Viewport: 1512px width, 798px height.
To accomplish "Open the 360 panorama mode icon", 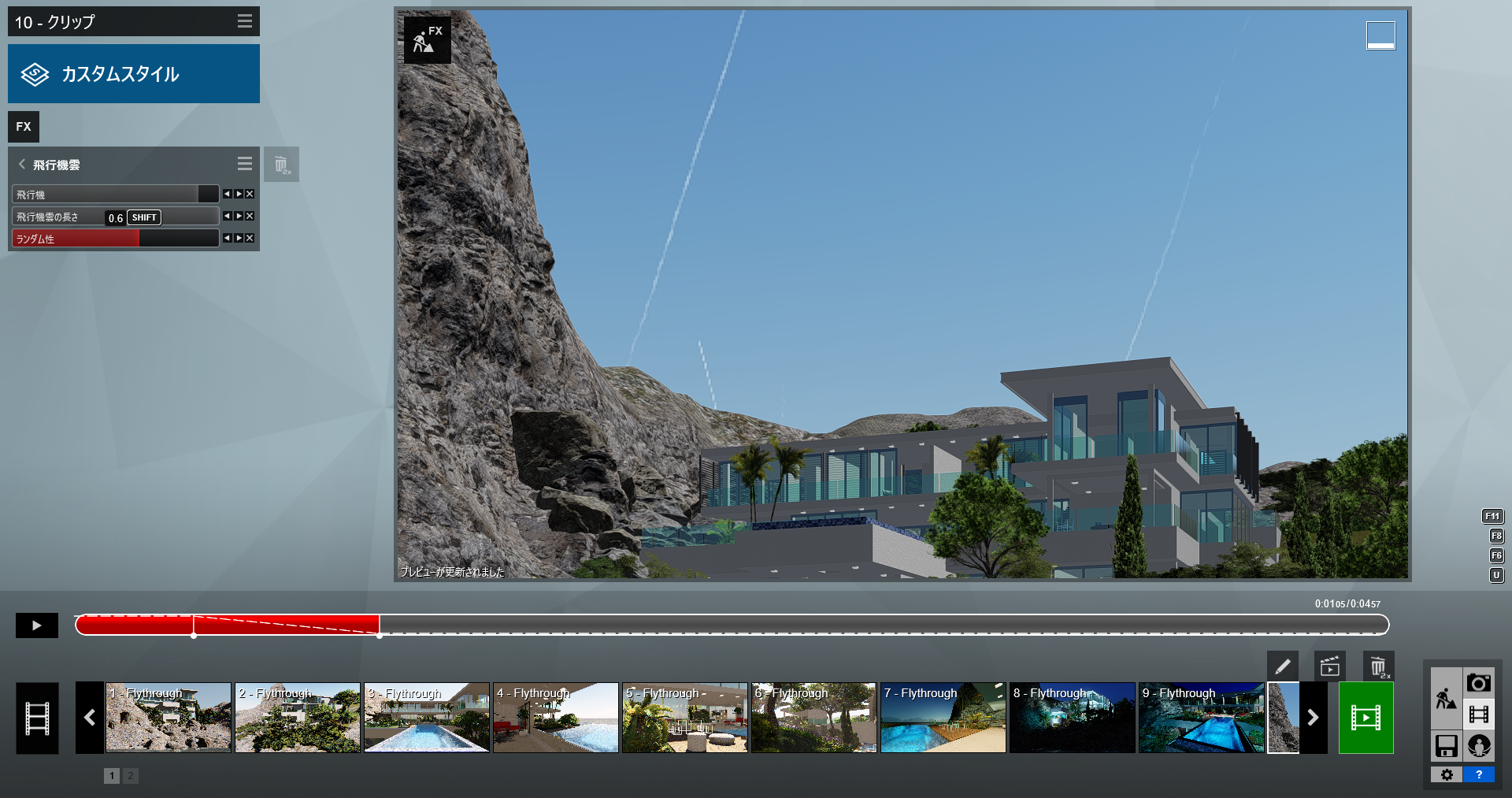I will 1479,746.
